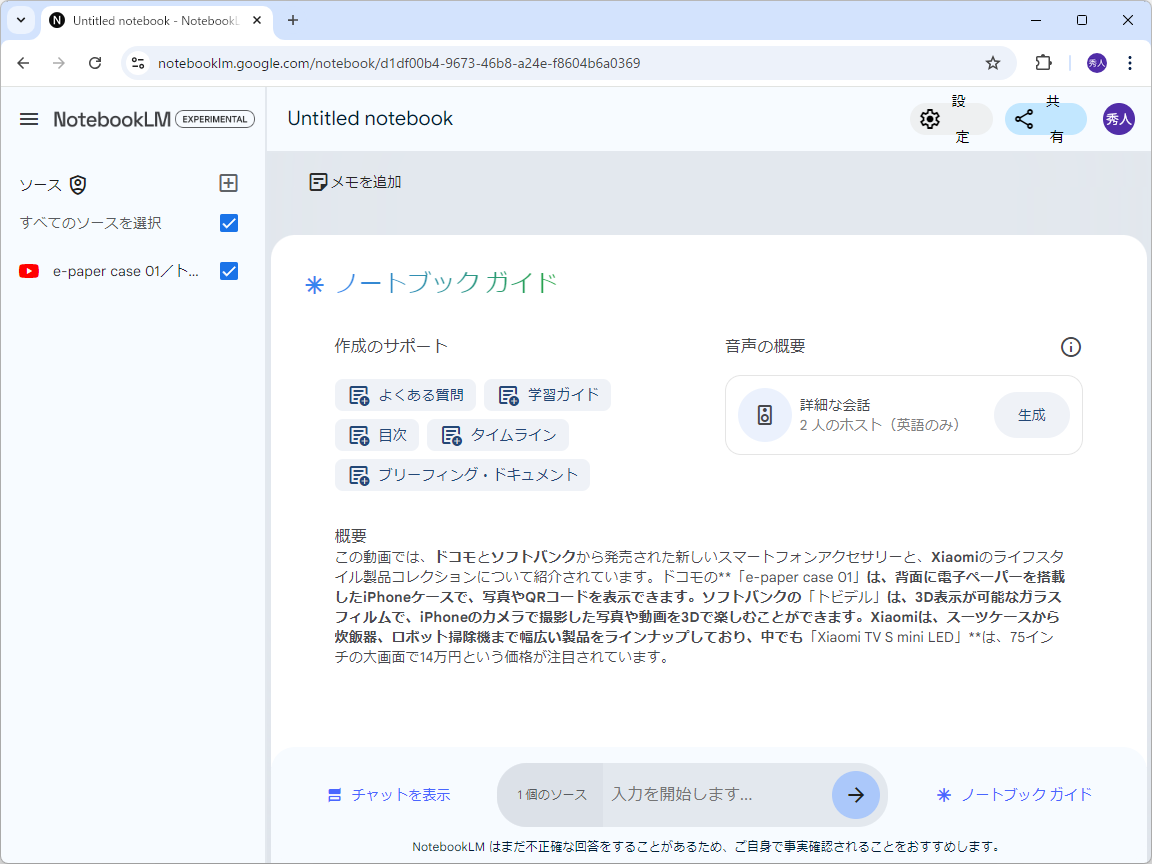Send a message with the arrow icon

click(856, 794)
